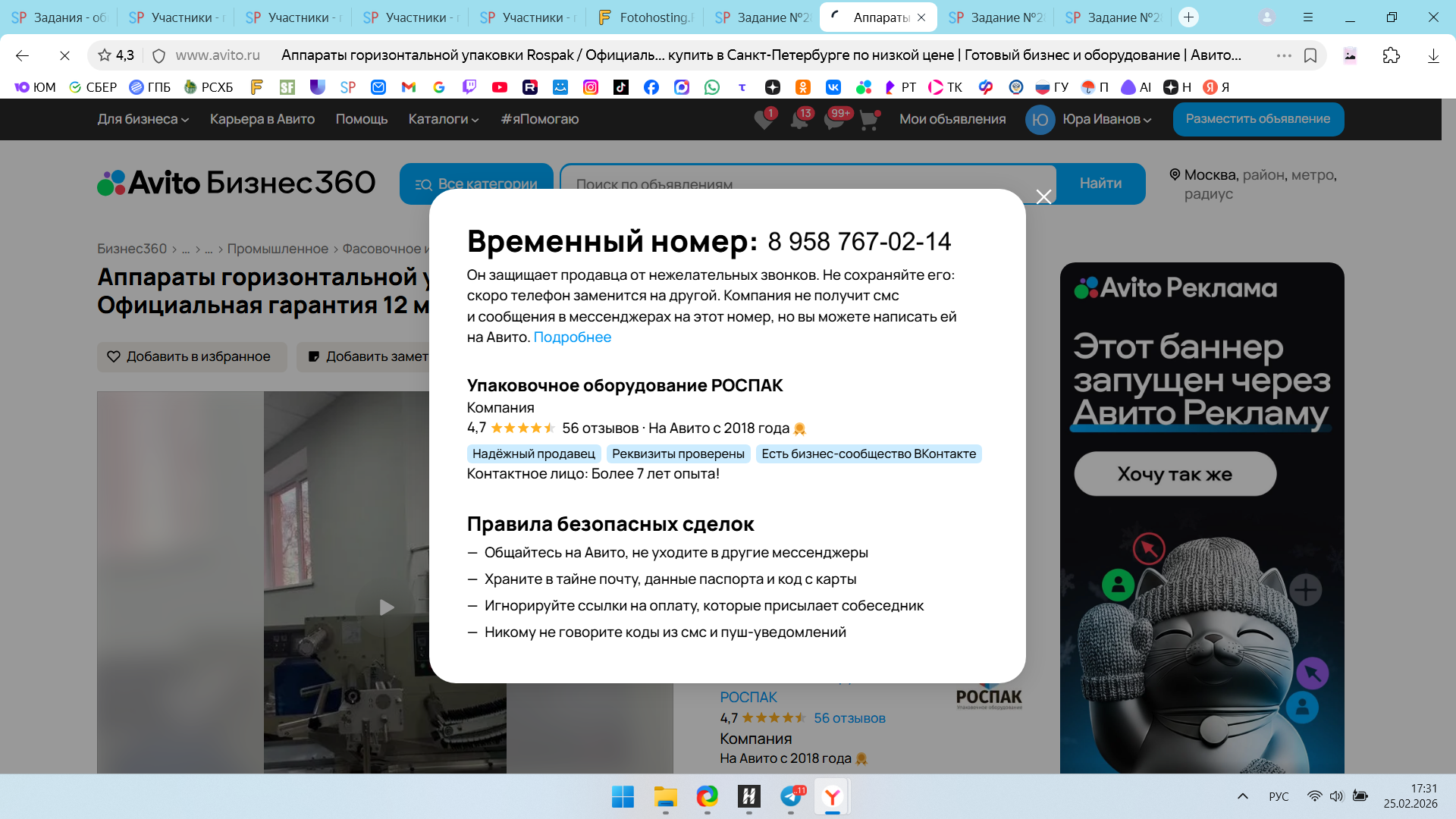The height and width of the screenshot is (819, 1456).
Task: Open 56 отзывов reviews link
Action: click(849, 718)
